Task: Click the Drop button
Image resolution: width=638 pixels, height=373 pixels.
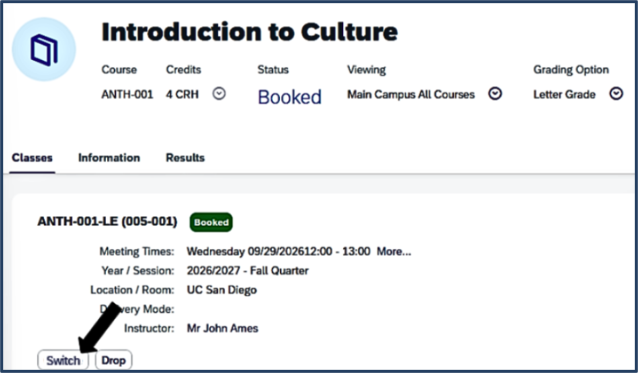Action: coord(114,360)
